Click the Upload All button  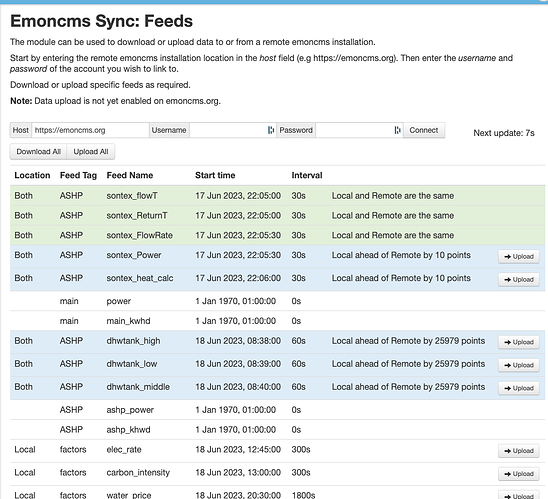coord(91,152)
